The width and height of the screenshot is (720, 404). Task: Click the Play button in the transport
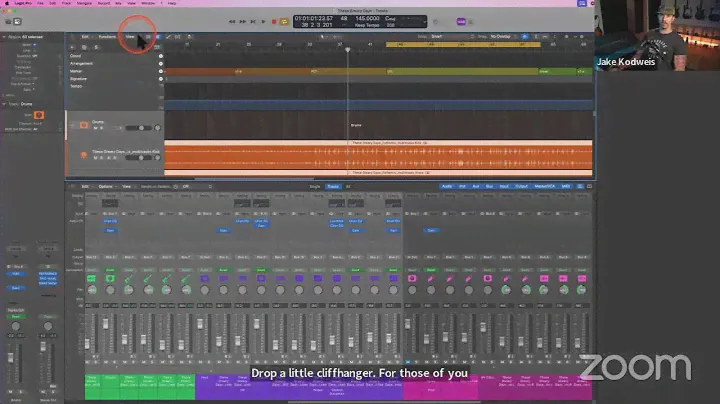(261, 21)
